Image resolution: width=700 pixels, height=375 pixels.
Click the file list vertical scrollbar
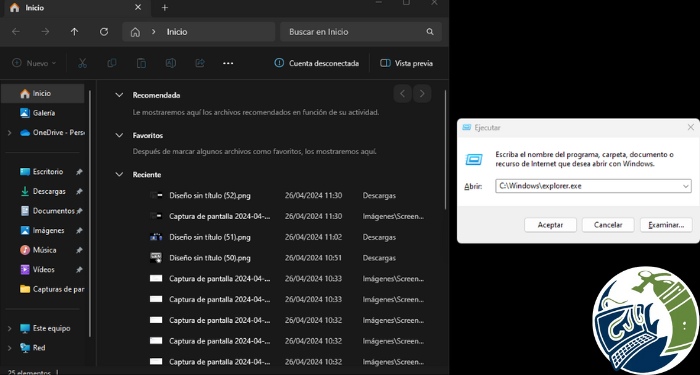(x=445, y=150)
